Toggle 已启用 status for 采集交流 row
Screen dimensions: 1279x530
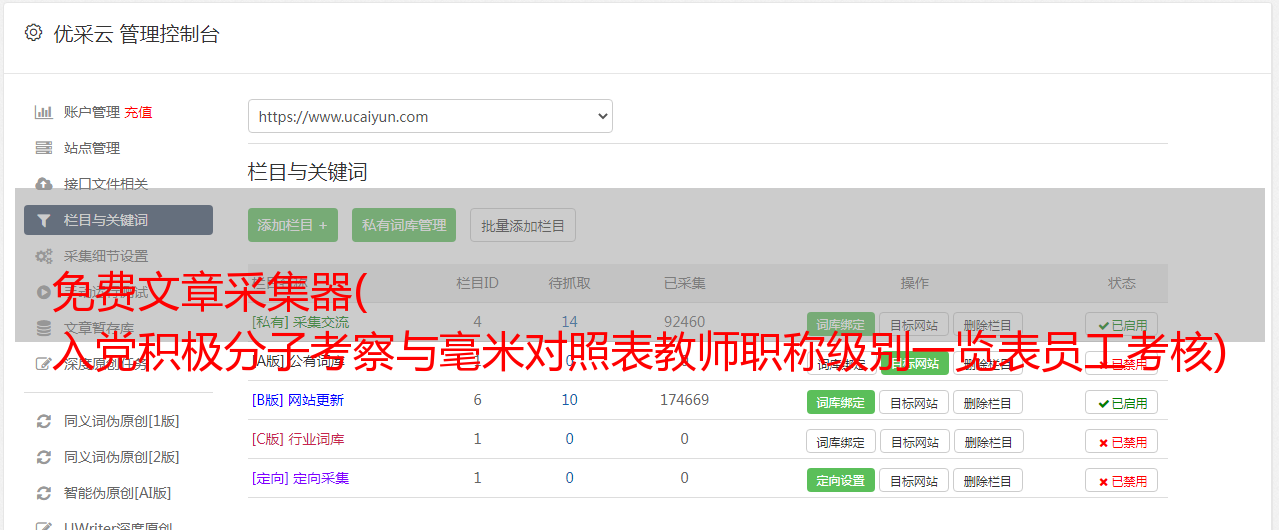click(x=1121, y=324)
